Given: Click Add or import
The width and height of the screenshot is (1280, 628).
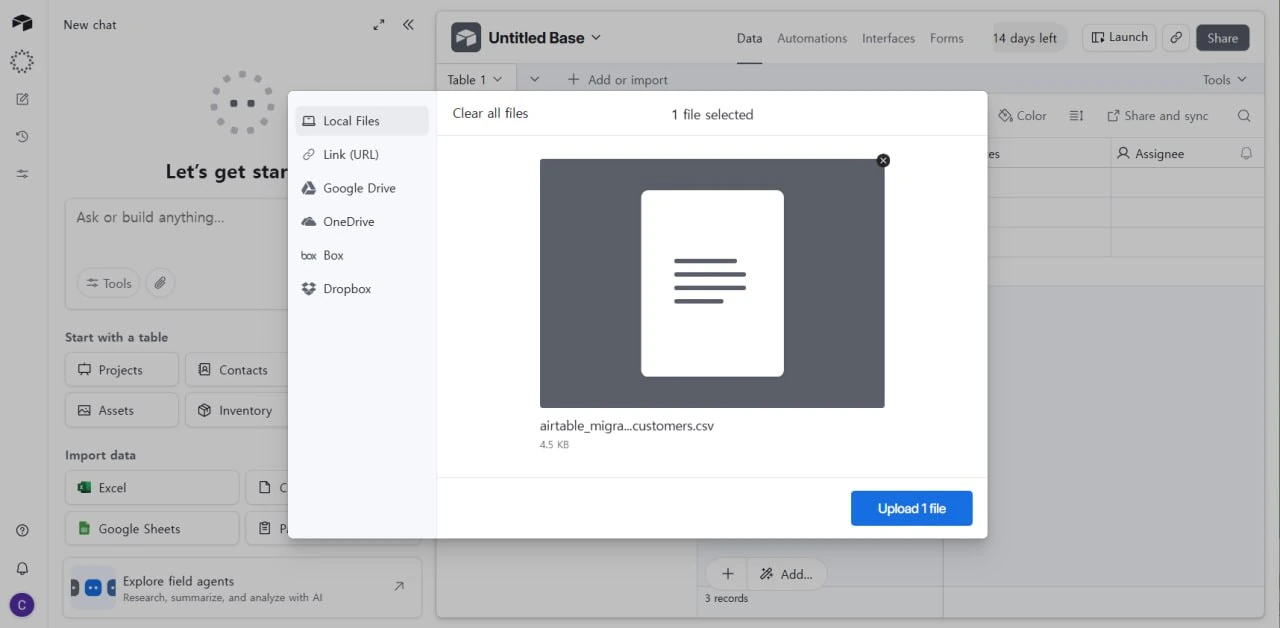Looking at the screenshot, I should [x=617, y=80].
